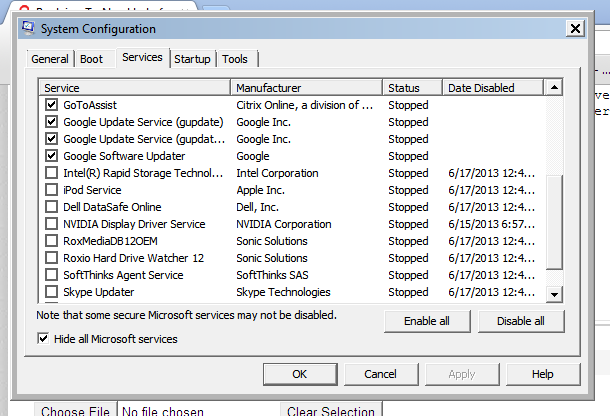
Task: Open Help for System Configuration
Action: point(543,374)
